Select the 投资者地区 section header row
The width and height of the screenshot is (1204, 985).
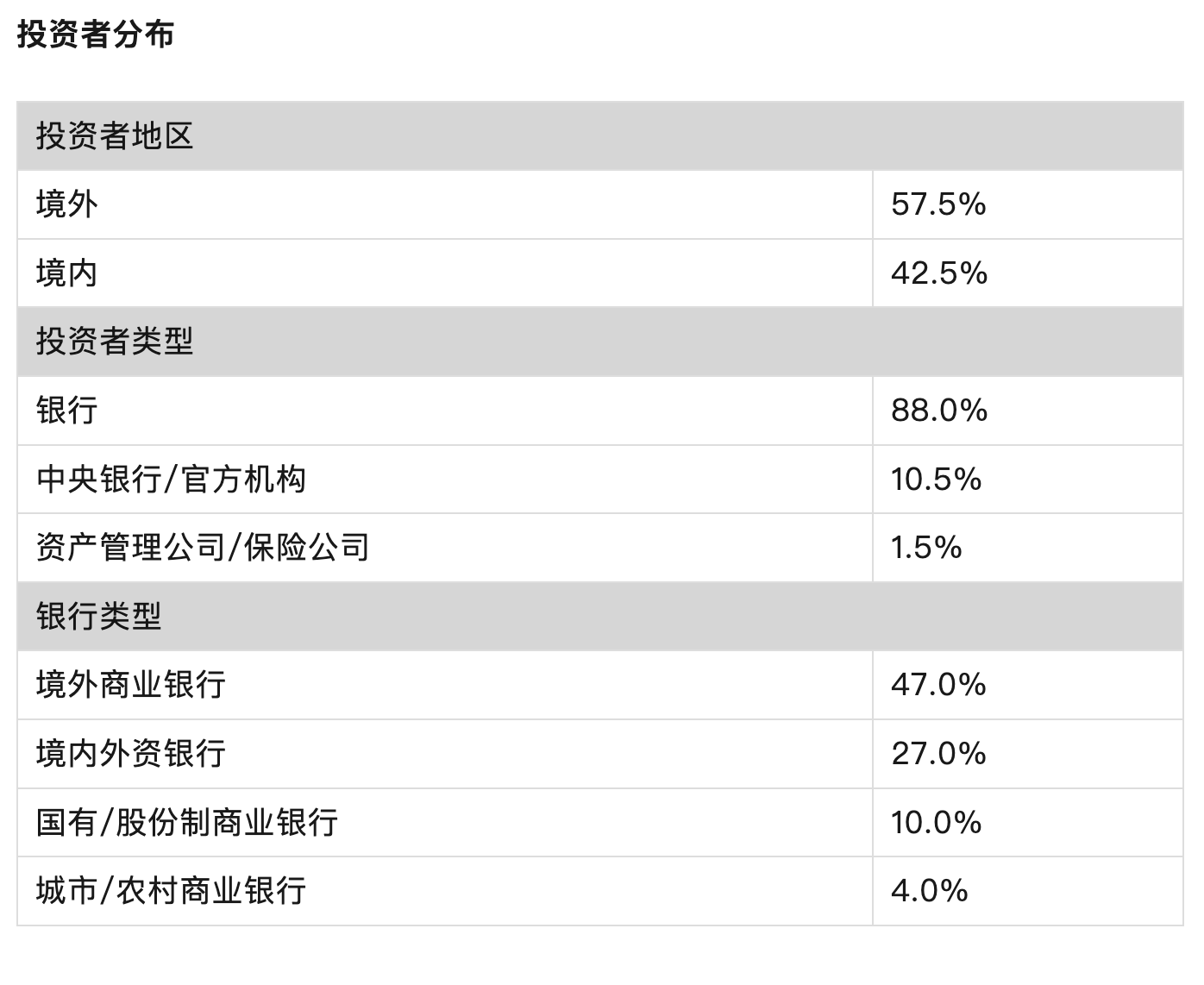(x=115, y=136)
